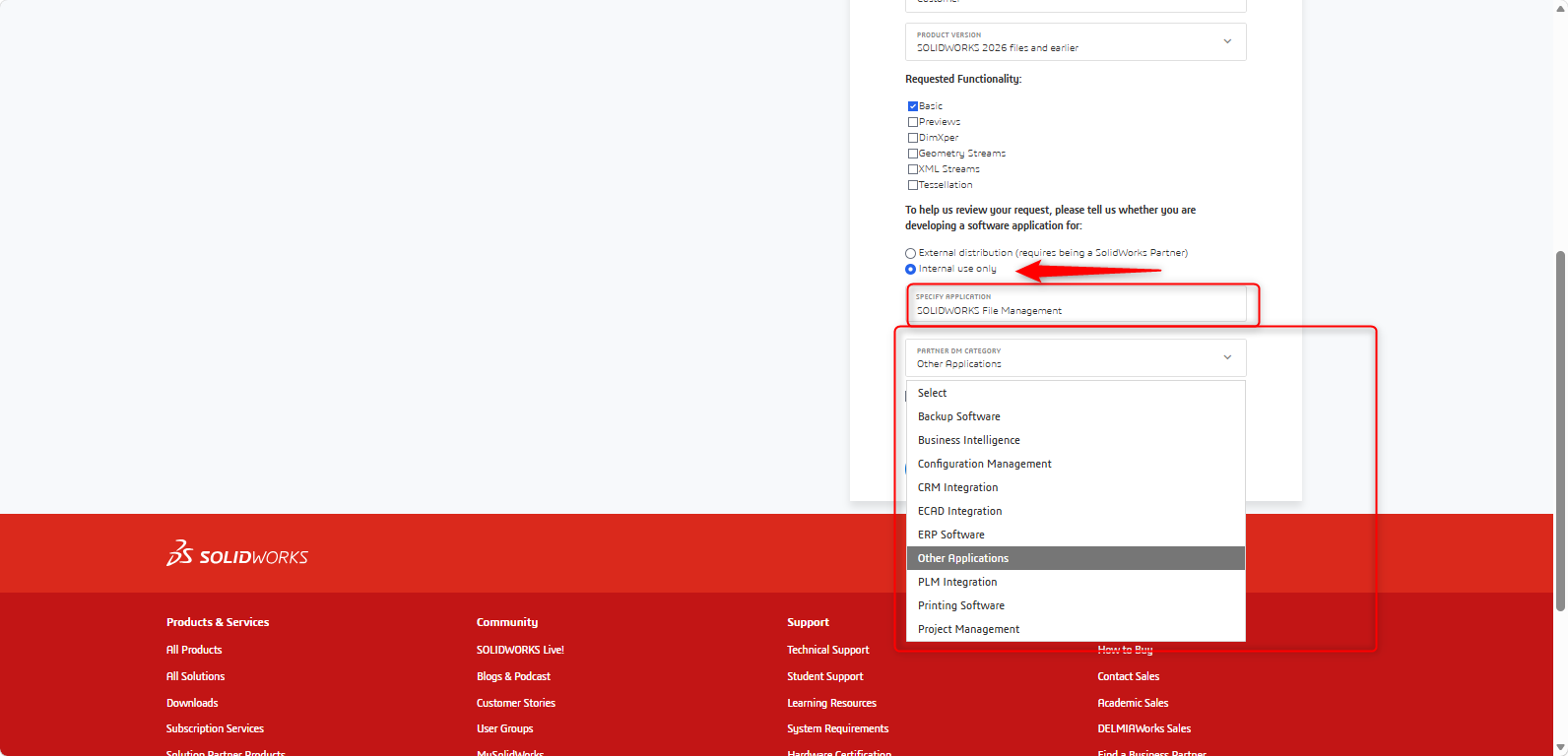Check the DimXpert option

point(913,138)
